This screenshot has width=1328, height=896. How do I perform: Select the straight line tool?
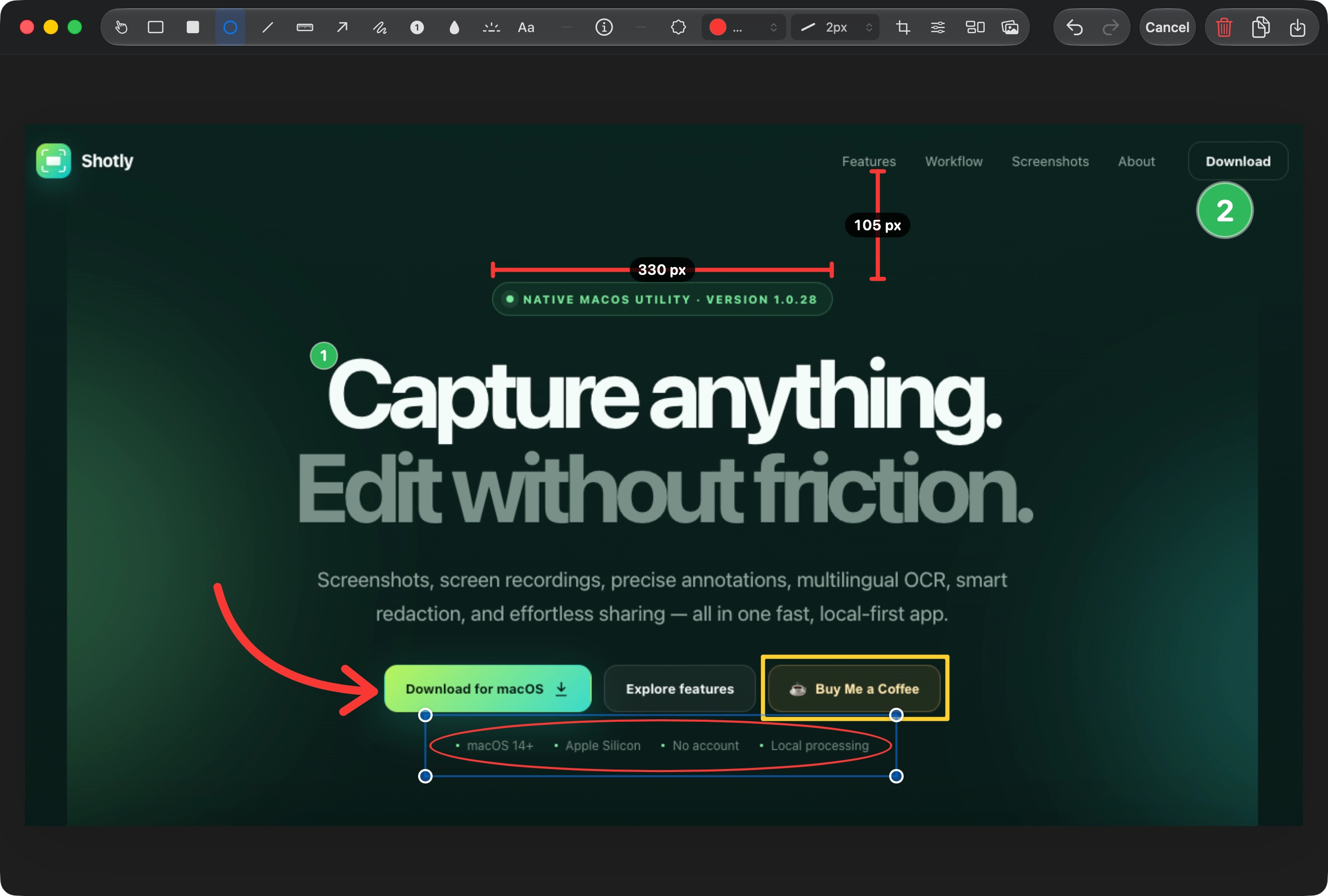click(268, 27)
